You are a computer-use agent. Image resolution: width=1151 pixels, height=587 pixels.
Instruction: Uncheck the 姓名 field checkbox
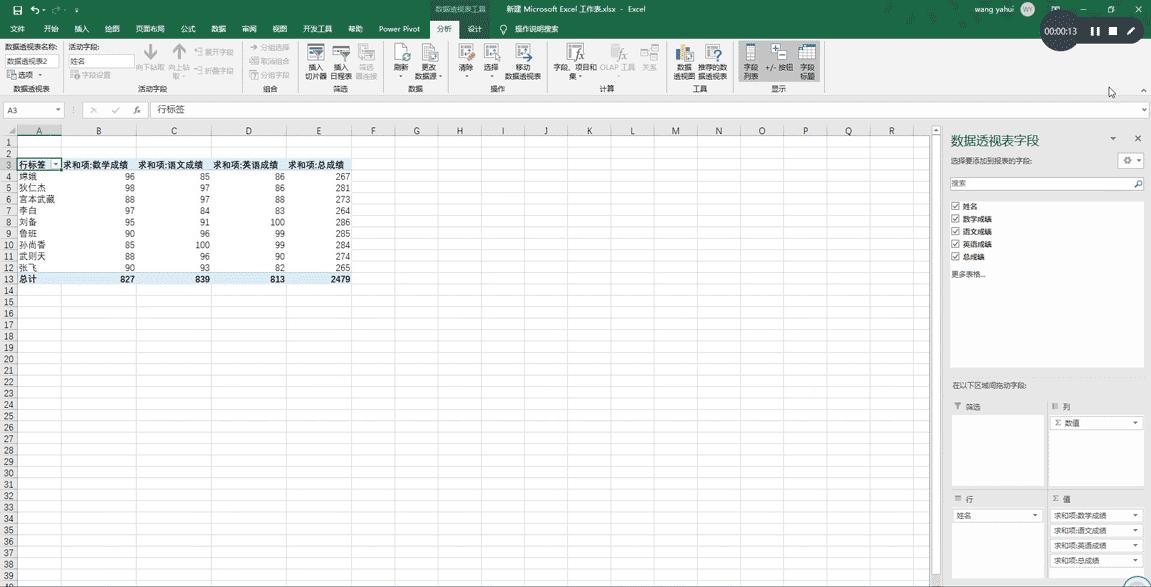pos(957,206)
